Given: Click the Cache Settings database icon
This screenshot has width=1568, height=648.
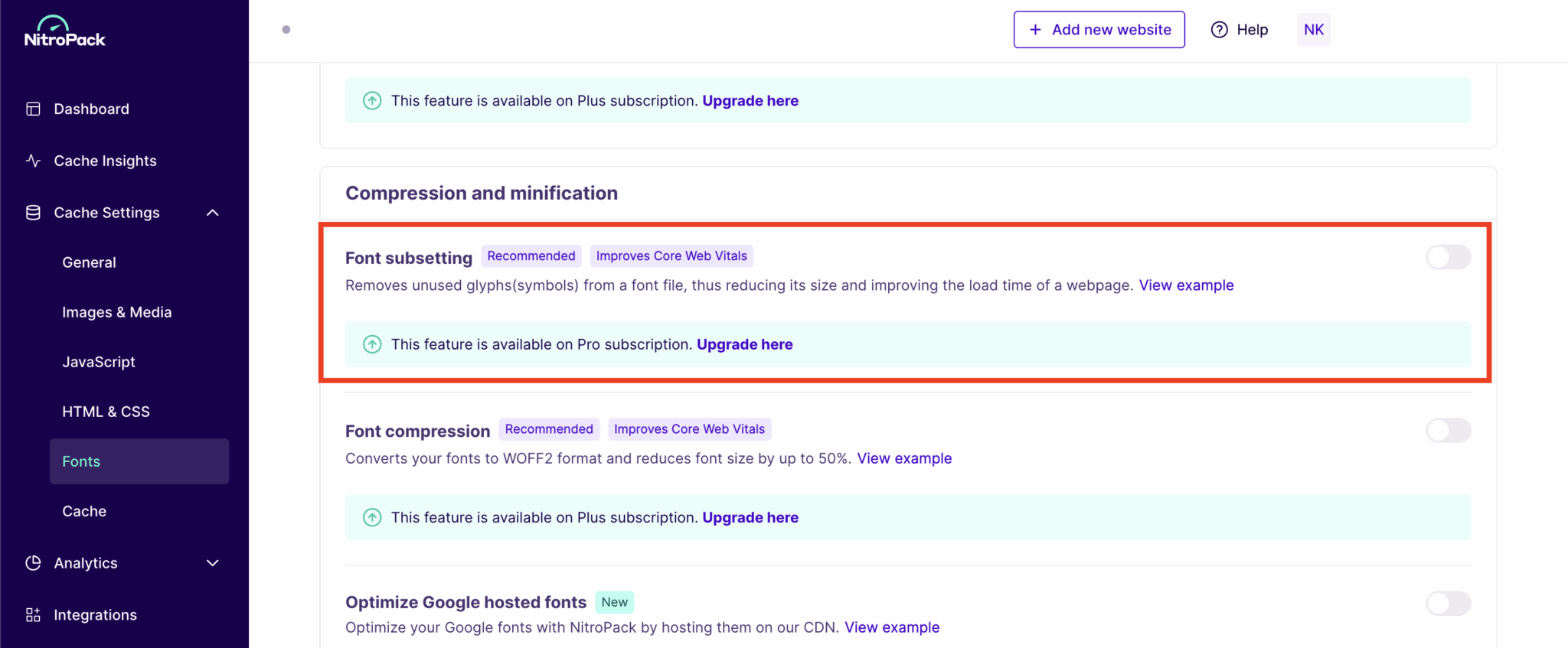Looking at the screenshot, I should 33,213.
